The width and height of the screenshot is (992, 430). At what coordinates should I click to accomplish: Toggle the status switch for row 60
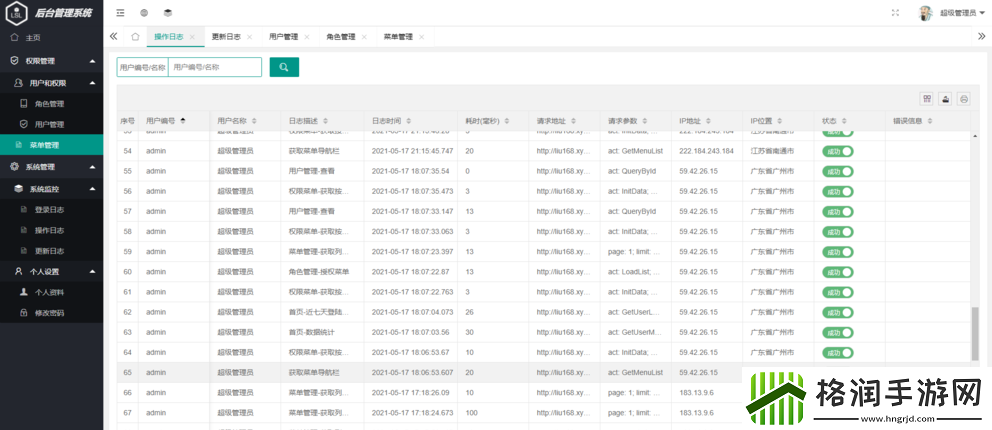point(838,272)
